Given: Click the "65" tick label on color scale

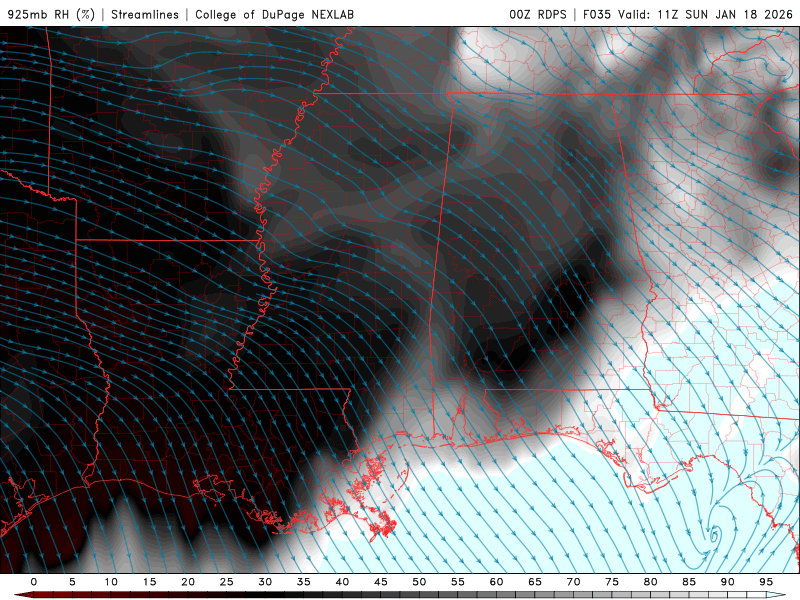Looking at the screenshot, I should click(535, 582).
